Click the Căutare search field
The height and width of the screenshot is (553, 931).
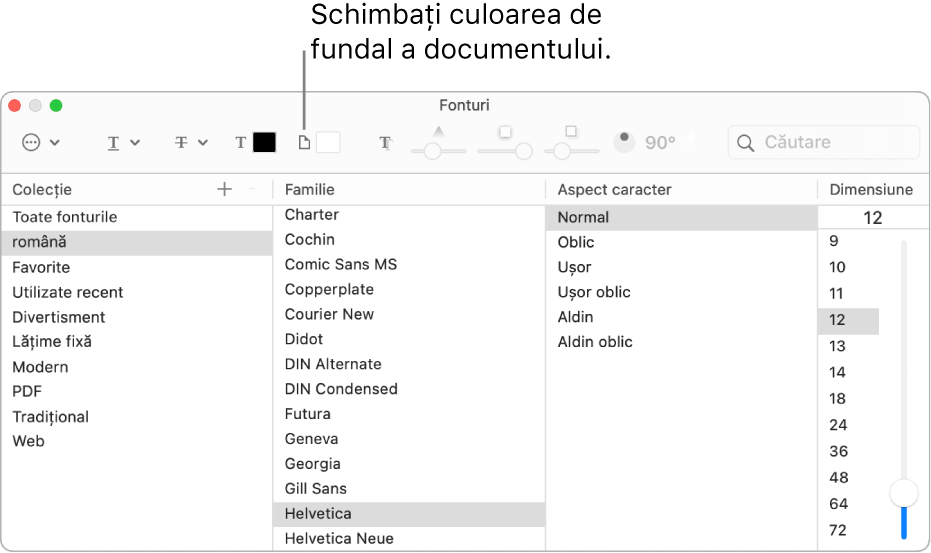point(824,143)
